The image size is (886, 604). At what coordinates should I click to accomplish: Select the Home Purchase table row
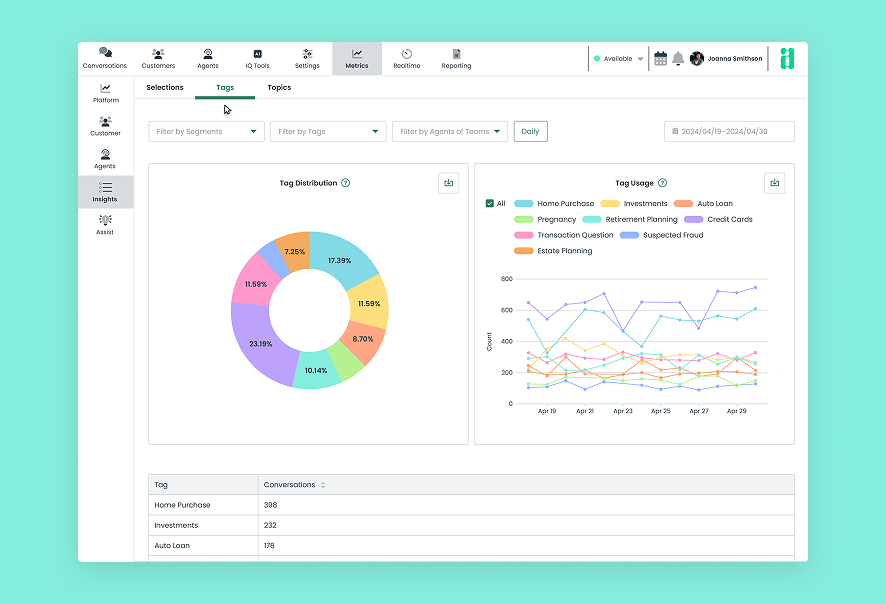coord(471,505)
